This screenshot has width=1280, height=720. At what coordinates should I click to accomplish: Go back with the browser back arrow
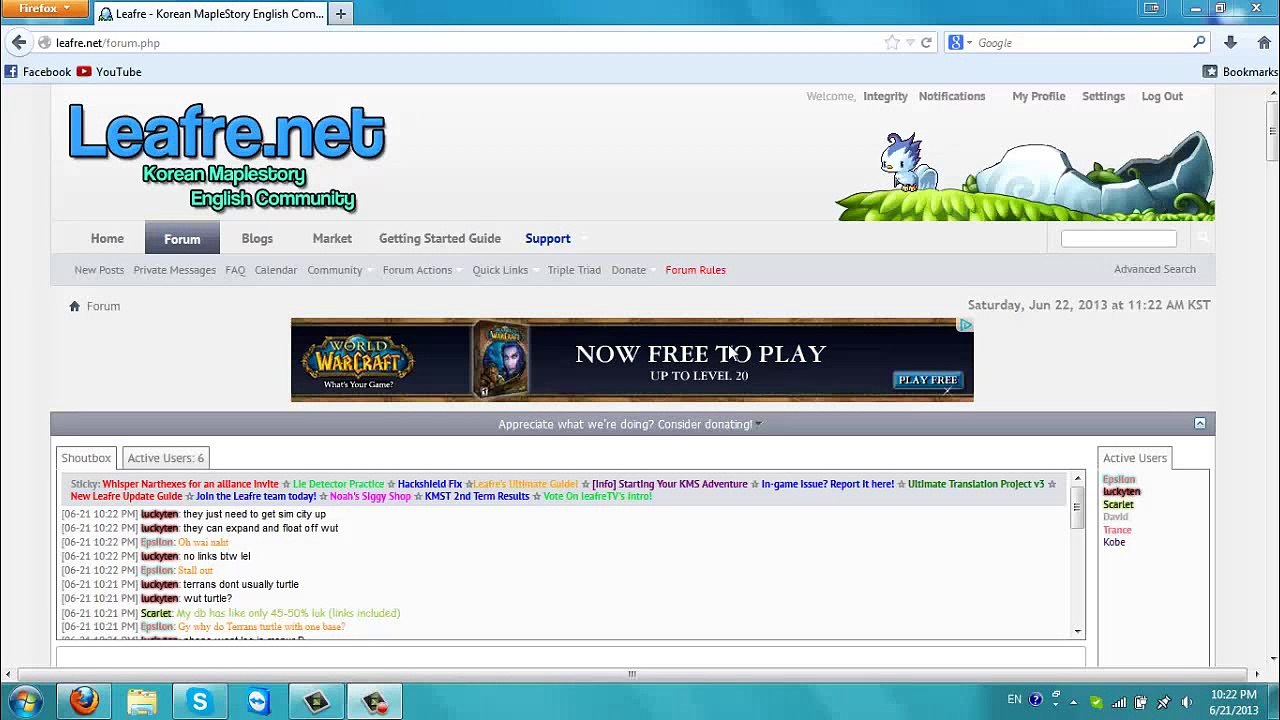(x=19, y=43)
